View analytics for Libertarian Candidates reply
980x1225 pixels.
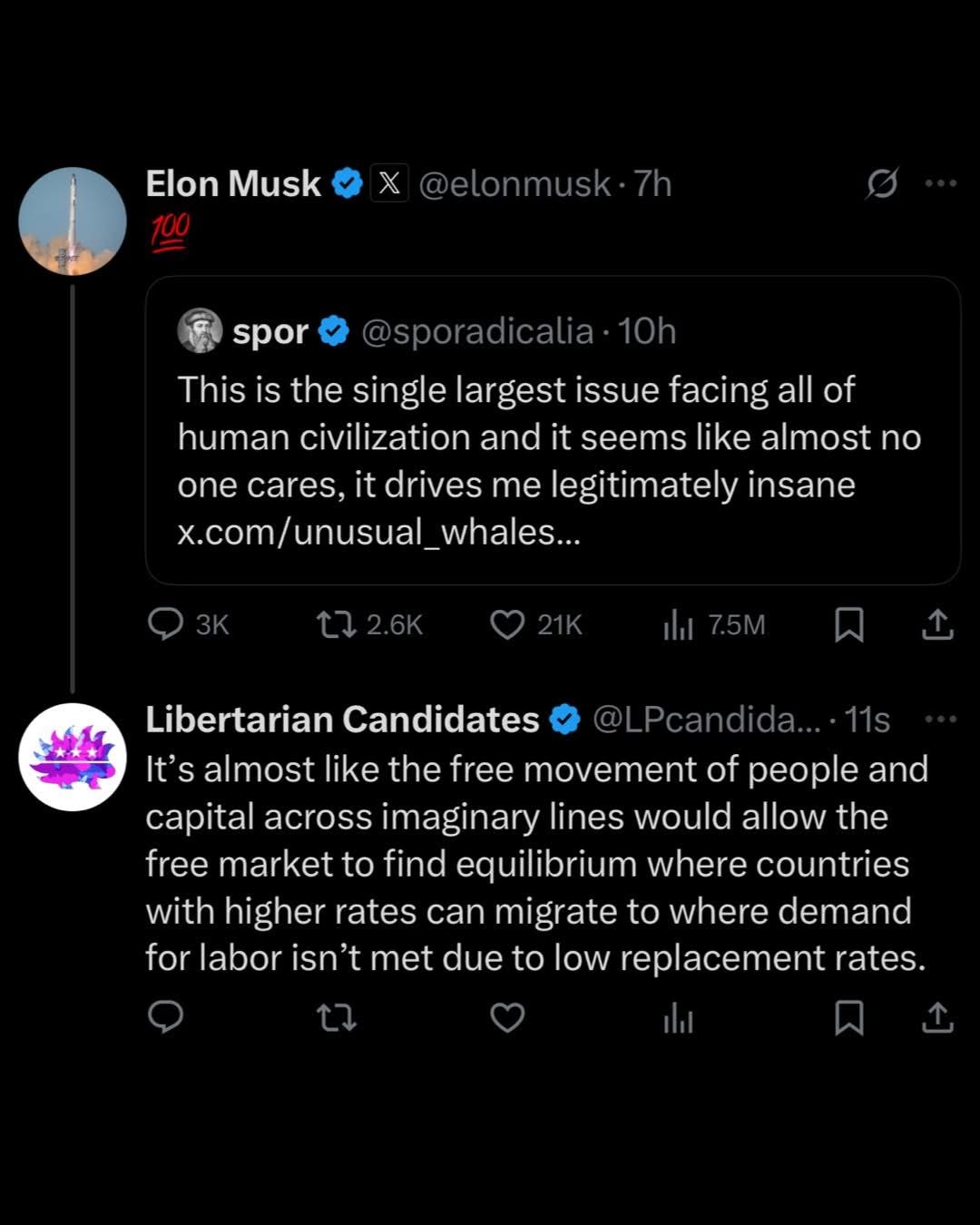point(678,1018)
